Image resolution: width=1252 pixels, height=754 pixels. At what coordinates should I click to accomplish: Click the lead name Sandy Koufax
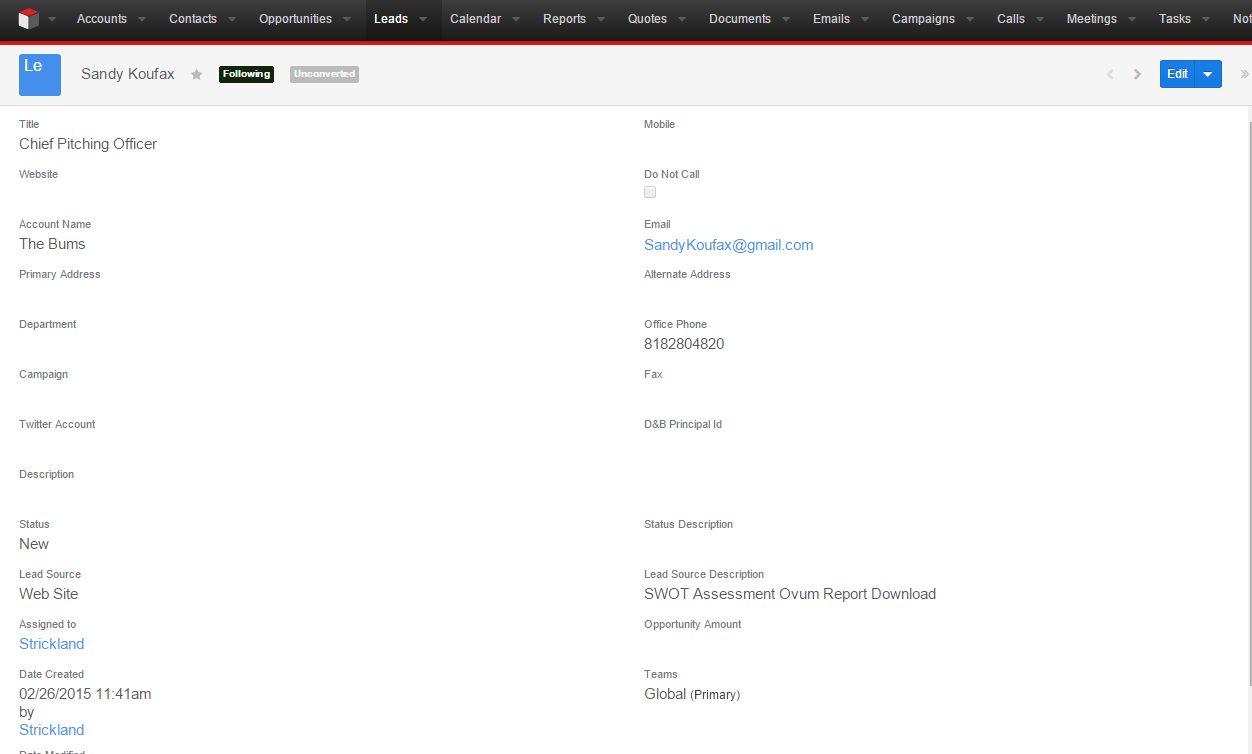click(128, 74)
